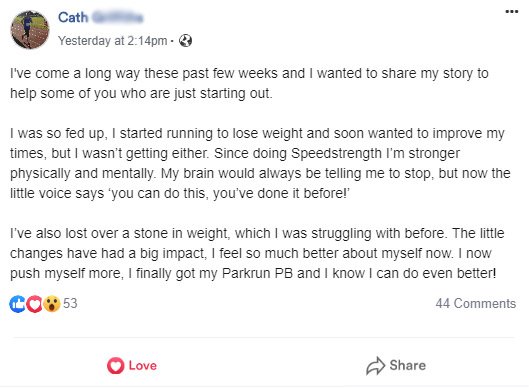This screenshot has width=529, height=388.
Task: Click the first paragraph starting I've come
Action: [249, 83]
